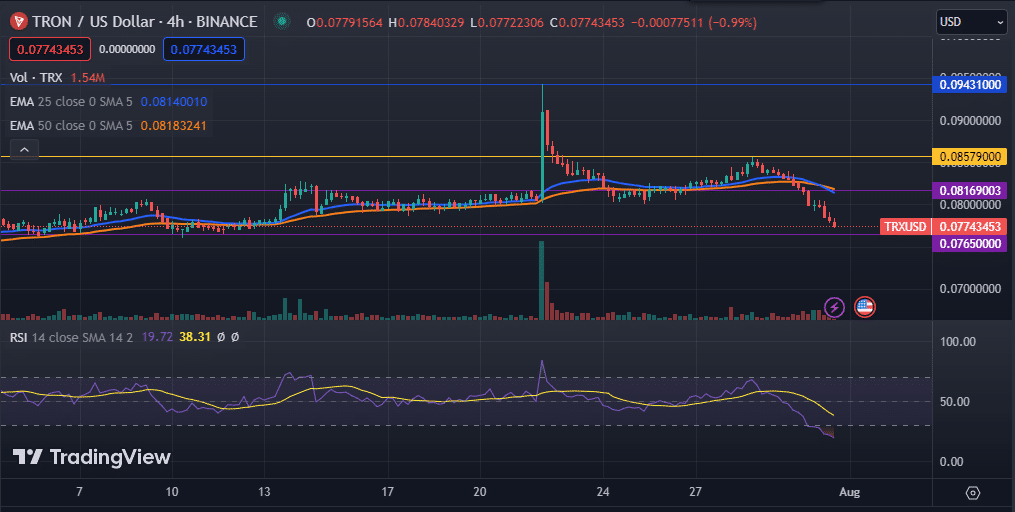Select the Vol · TRX indicator legend
Viewport: 1015px width, 512px height.
tap(36, 78)
